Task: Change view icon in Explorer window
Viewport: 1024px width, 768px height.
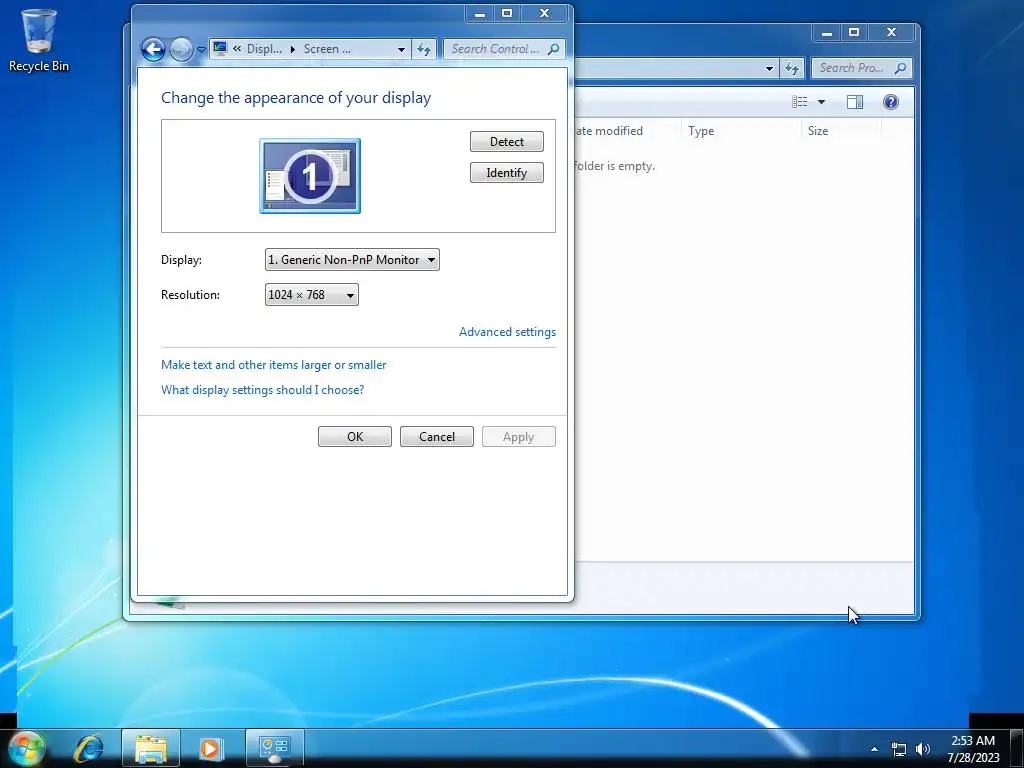Action: point(799,101)
